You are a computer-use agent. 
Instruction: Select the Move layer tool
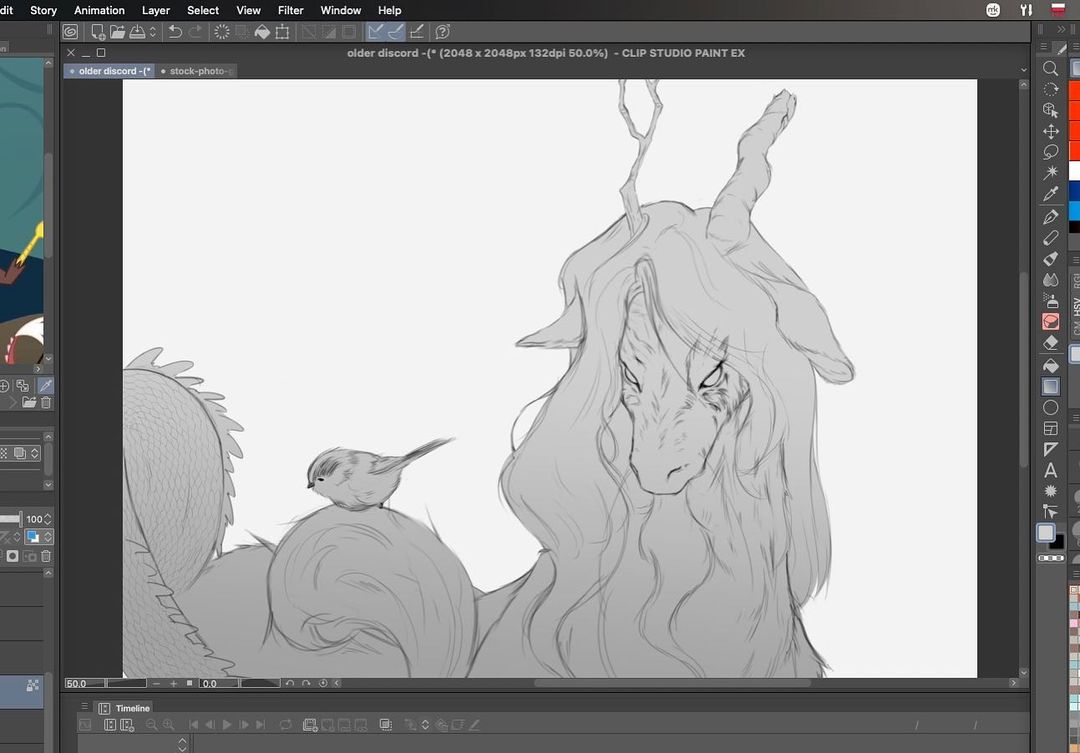click(1051, 131)
